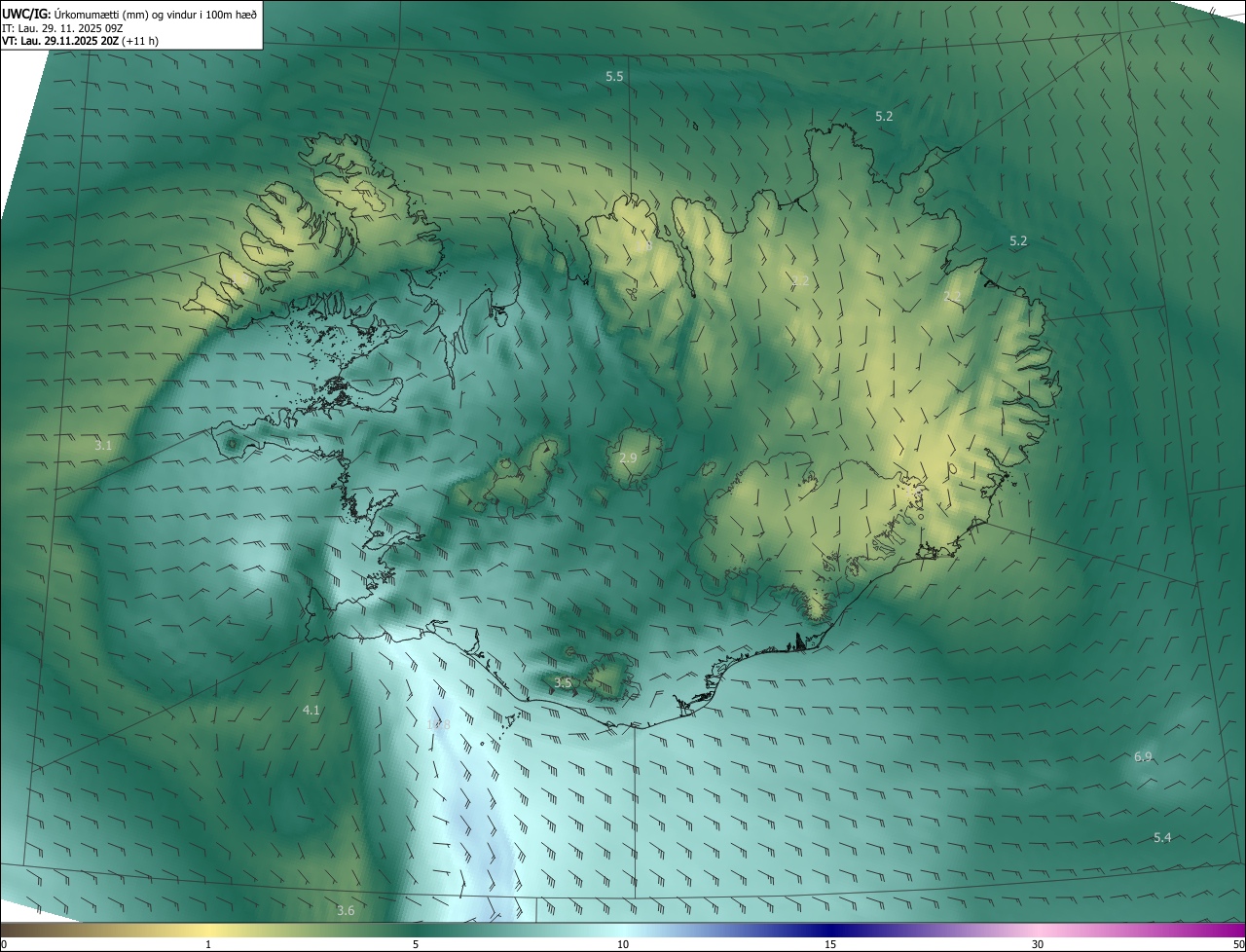Viewport: 1246px width, 952px height.
Task: Select the initial time line "IT: Lau. 29. 11. 2025 09Z"
Action: pyautogui.click(x=64, y=28)
